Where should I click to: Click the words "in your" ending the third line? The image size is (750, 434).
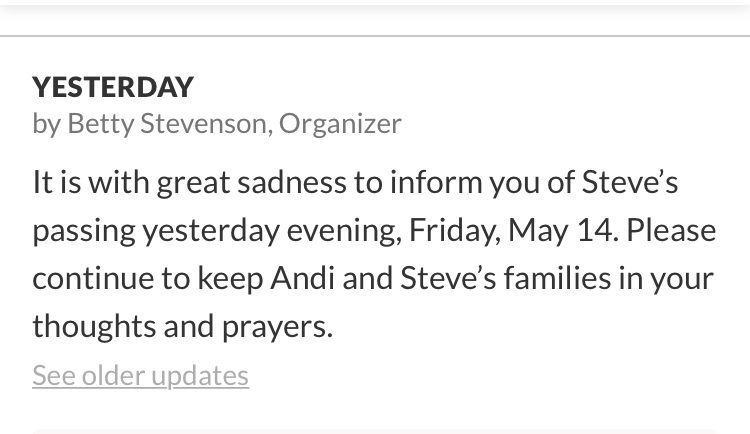[665, 277]
